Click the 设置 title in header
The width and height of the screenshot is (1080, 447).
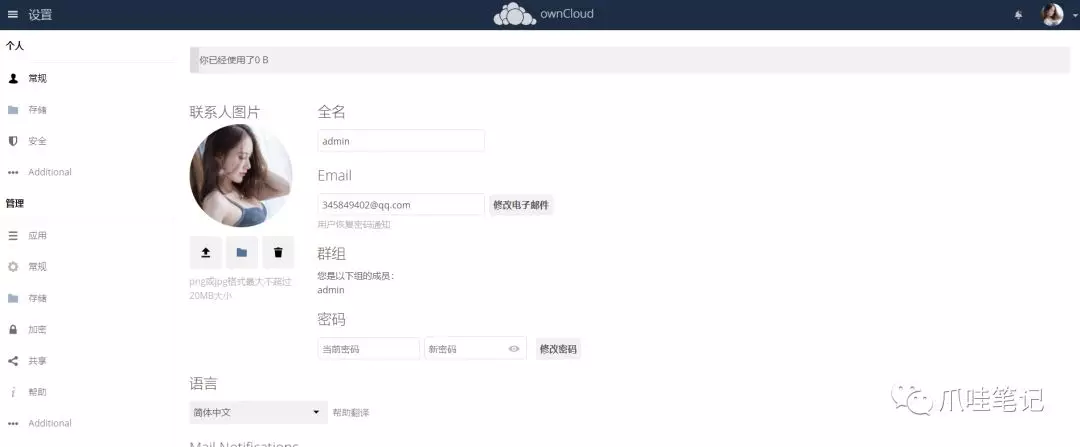pyautogui.click(x=40, y=14)
